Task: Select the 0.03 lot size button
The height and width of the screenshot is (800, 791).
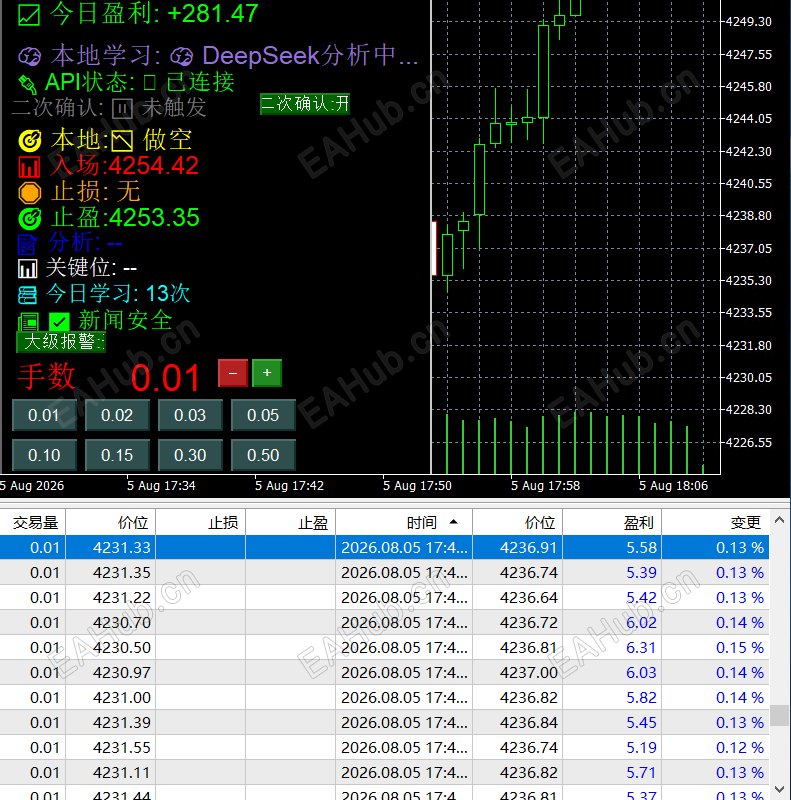Action: click(x=190, y=415)
